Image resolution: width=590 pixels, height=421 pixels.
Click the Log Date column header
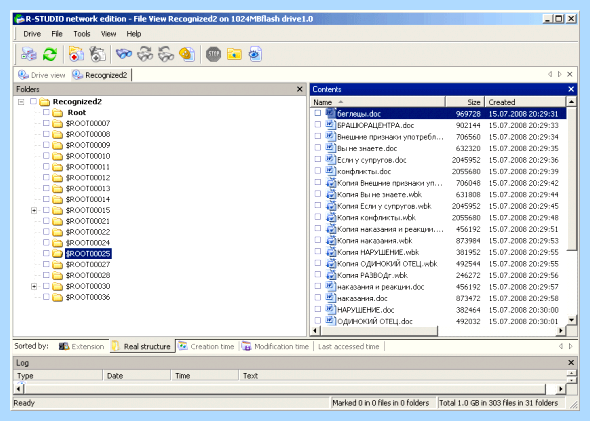click(x=136, y=375)
